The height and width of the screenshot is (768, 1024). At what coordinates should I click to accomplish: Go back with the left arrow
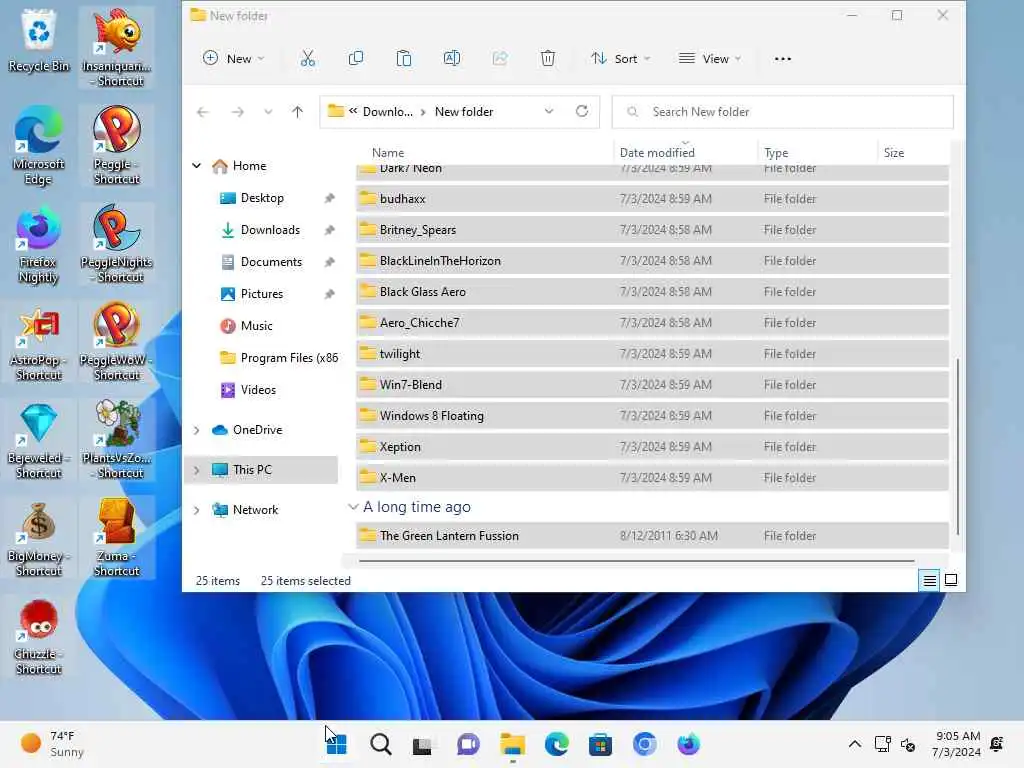point(202,112)
